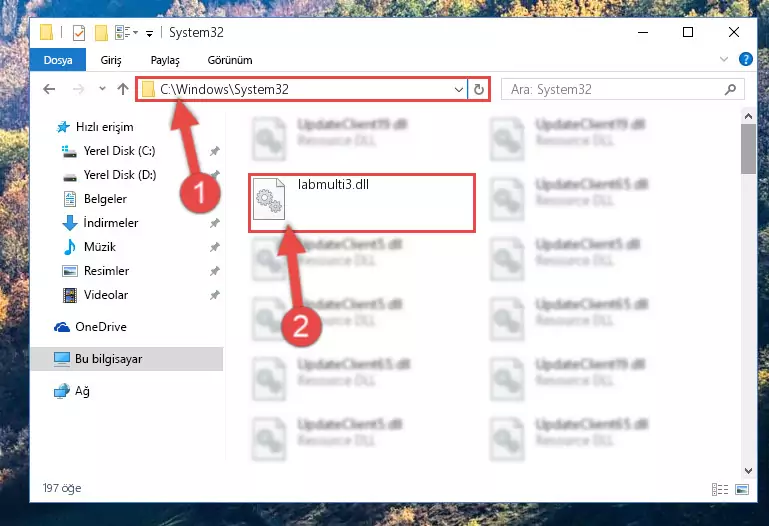Expand the ribbon with the chevron
The height and width of the screenshot is (526, 769).
pyautogui.click(x=723, y=59)
